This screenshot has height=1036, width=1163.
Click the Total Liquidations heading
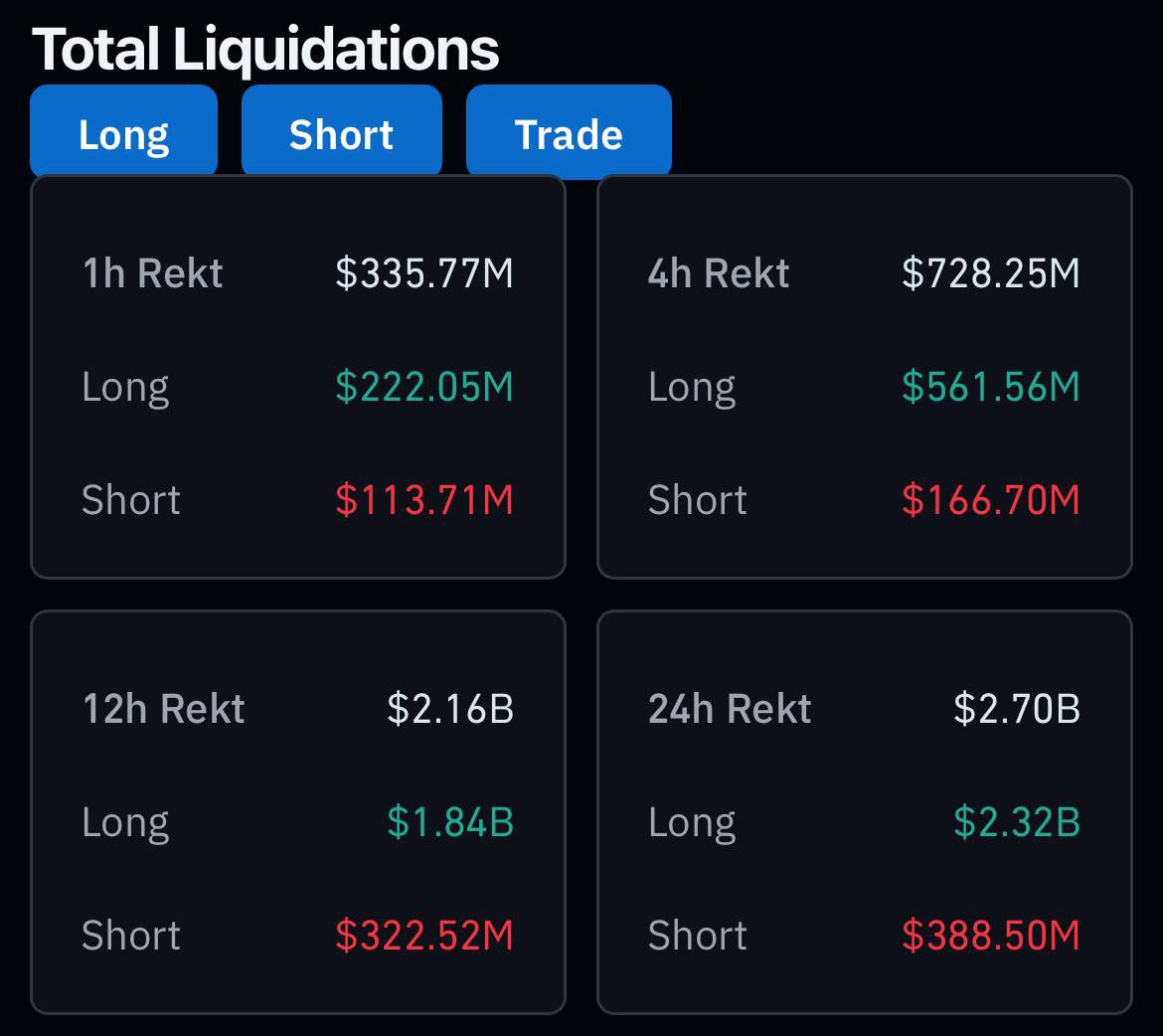[265, 49]
